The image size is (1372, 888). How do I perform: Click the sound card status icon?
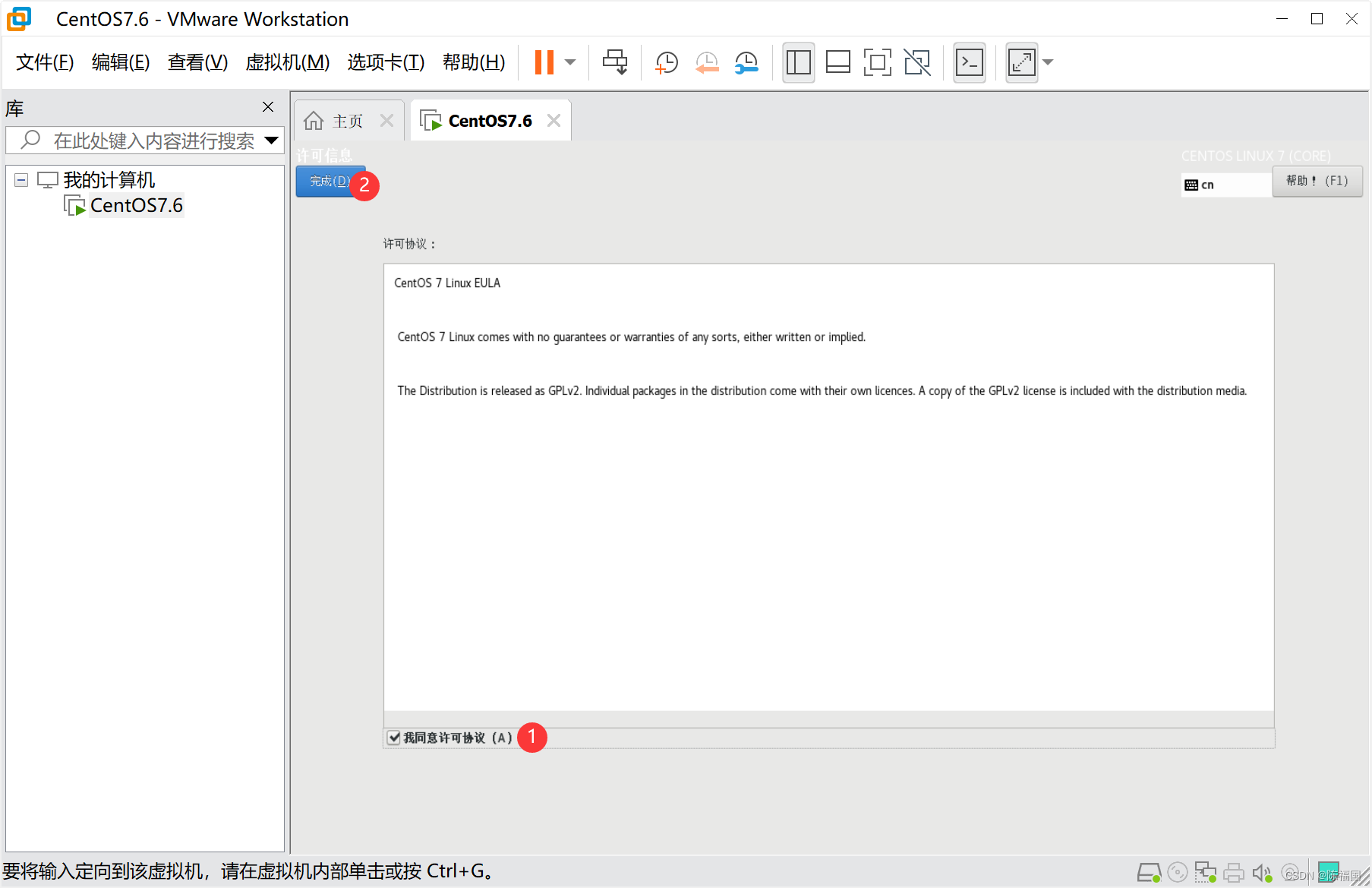(x=1262, y=873)
